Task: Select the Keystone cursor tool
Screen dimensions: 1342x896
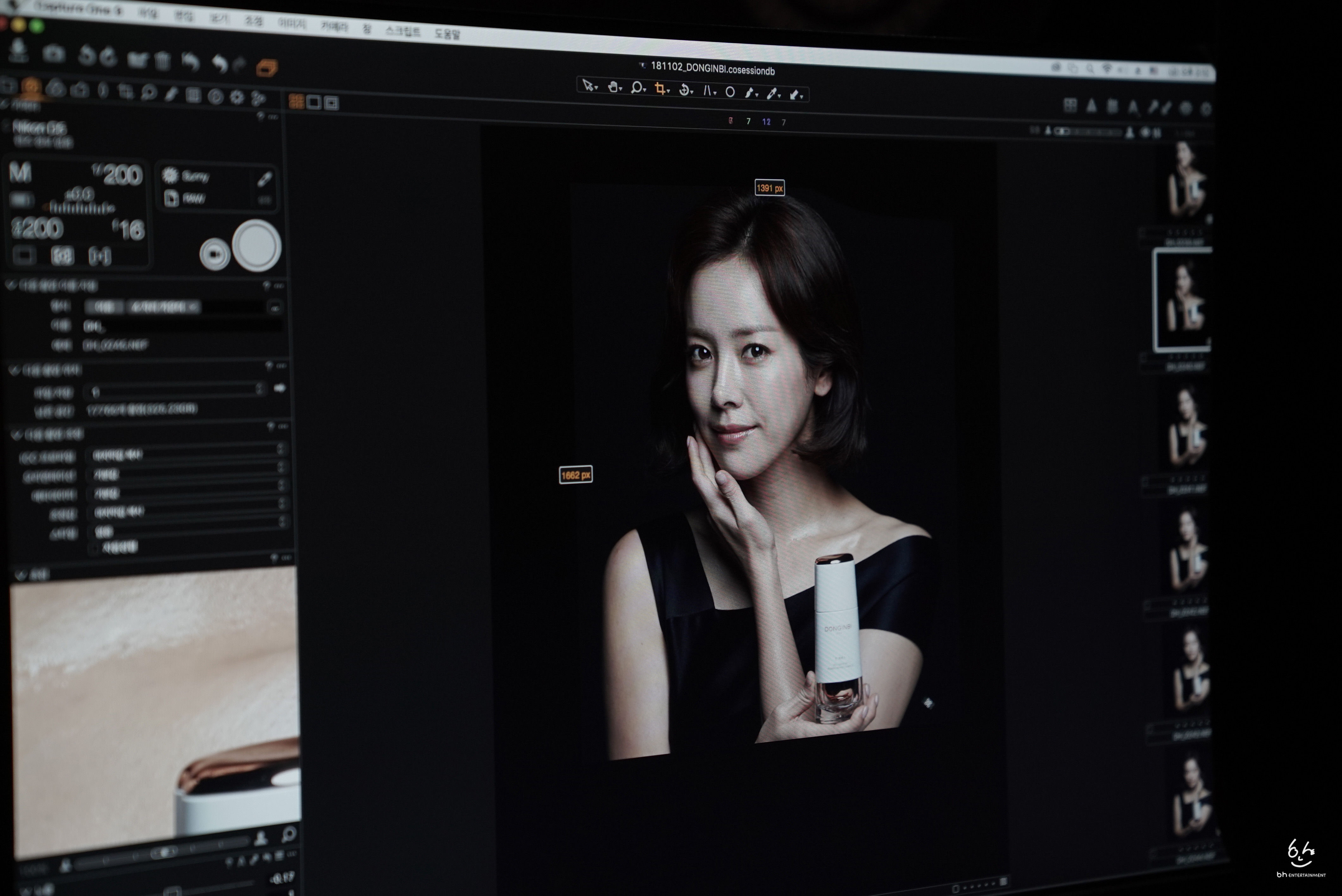Action: (709, 91)
